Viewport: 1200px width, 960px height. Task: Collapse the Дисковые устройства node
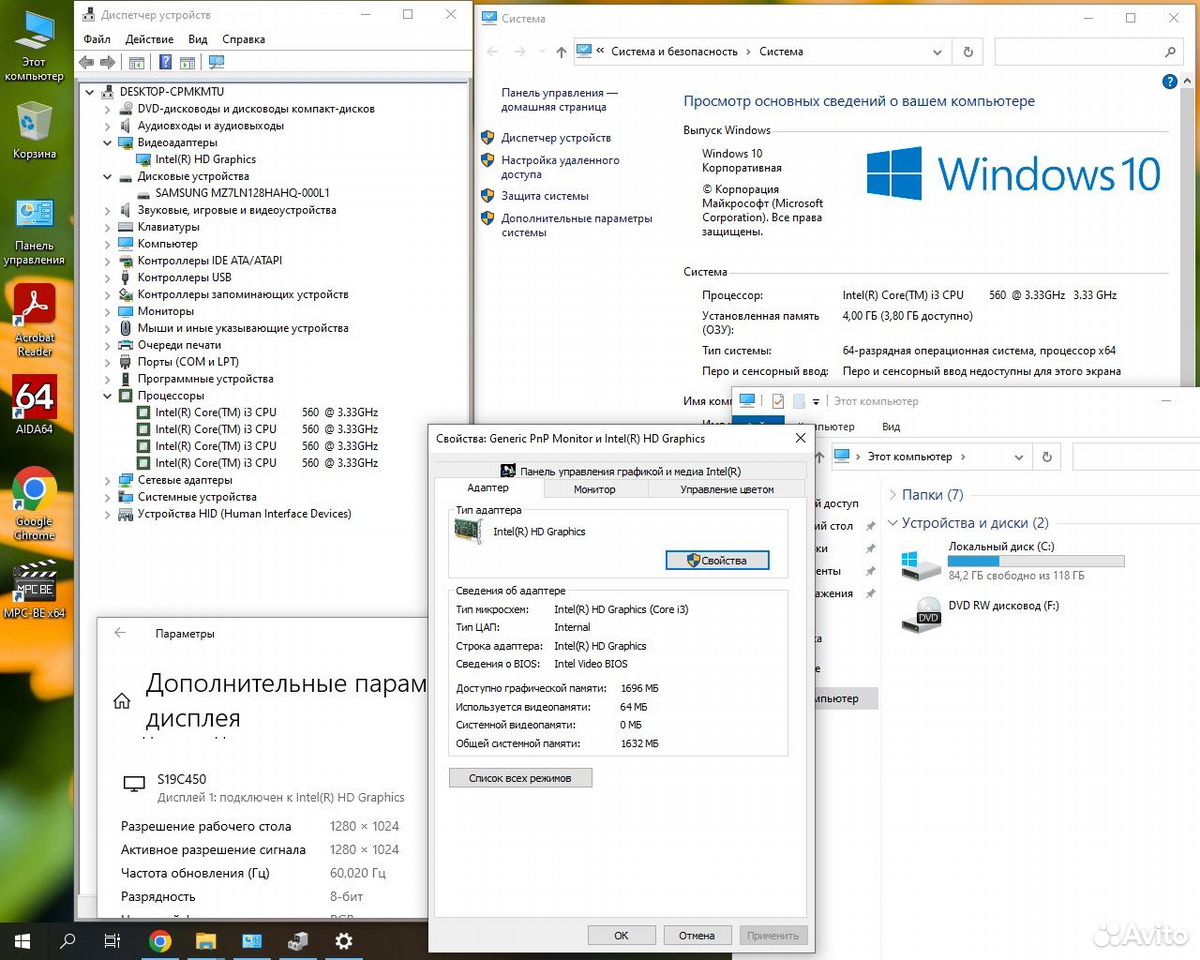(107, 176)
